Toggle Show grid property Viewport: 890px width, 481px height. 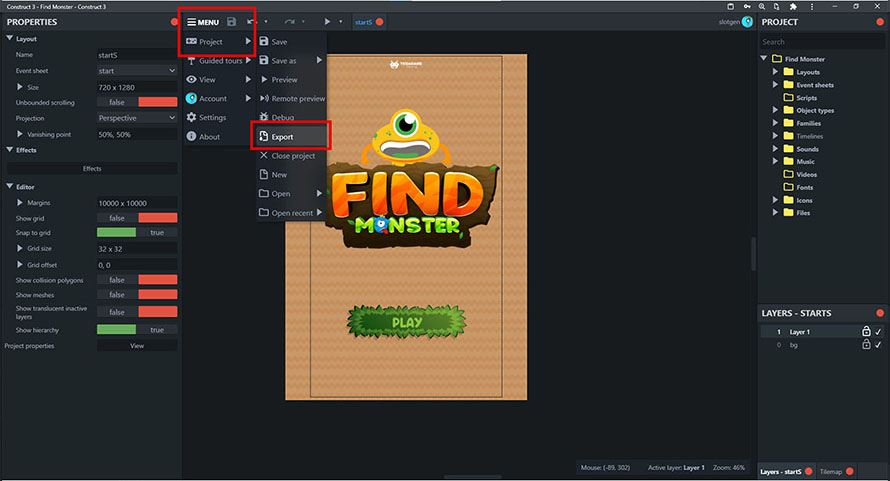137,218
